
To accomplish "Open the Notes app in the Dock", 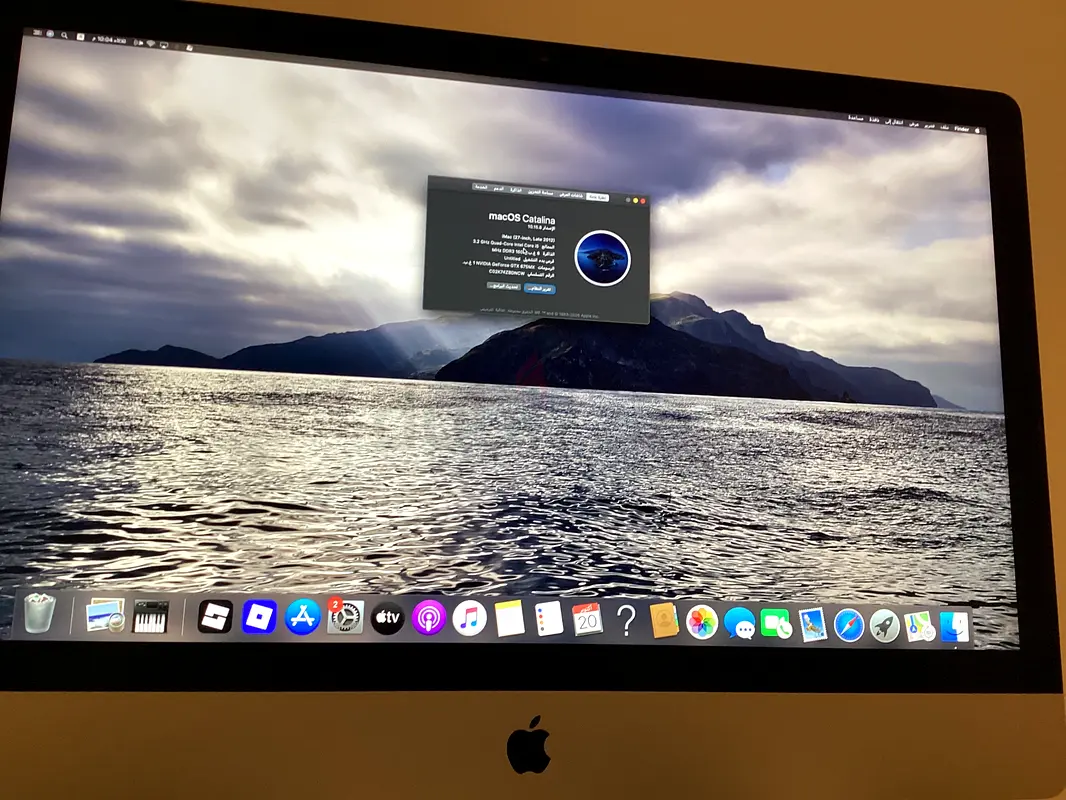I will (509, 619).
